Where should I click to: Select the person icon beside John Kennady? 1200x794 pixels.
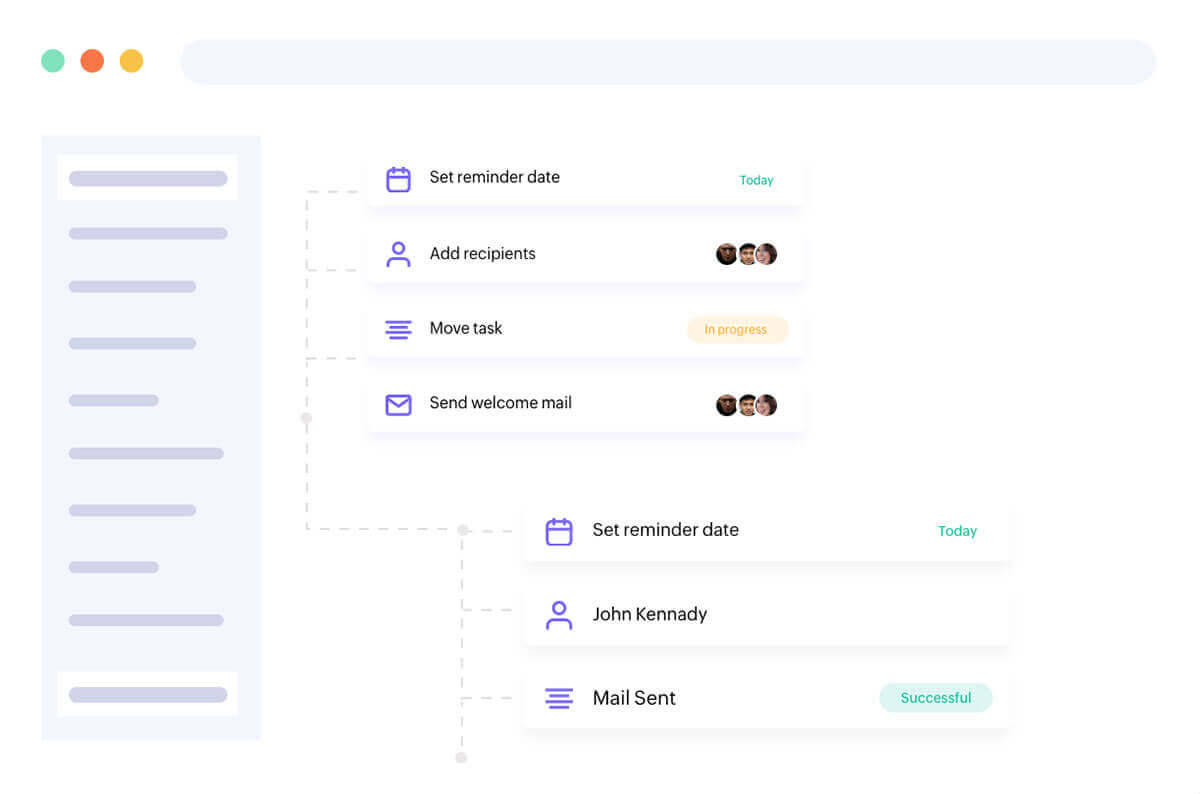click(x=558, y=614)
